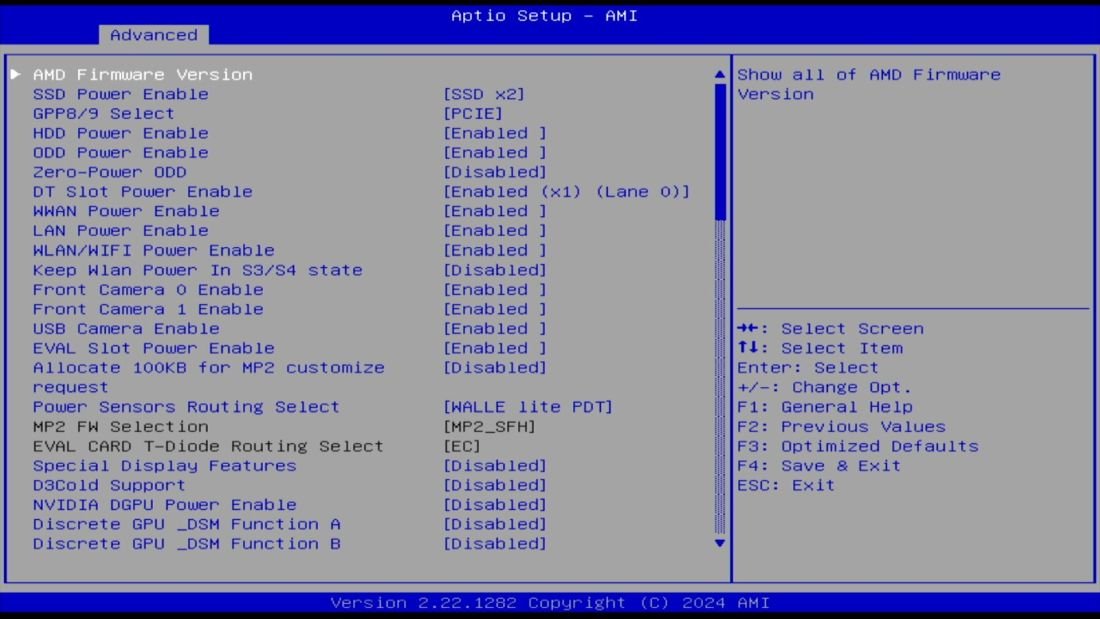Toggle Front Camera 0 Enable value
This screenshot has width=1100, height=619.
(x=494, y=290)
